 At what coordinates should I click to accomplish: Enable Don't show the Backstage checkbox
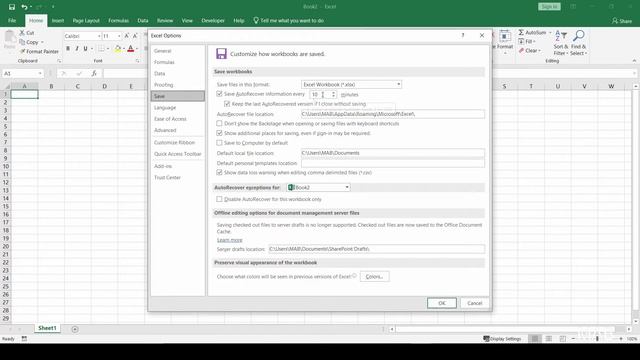219,123
